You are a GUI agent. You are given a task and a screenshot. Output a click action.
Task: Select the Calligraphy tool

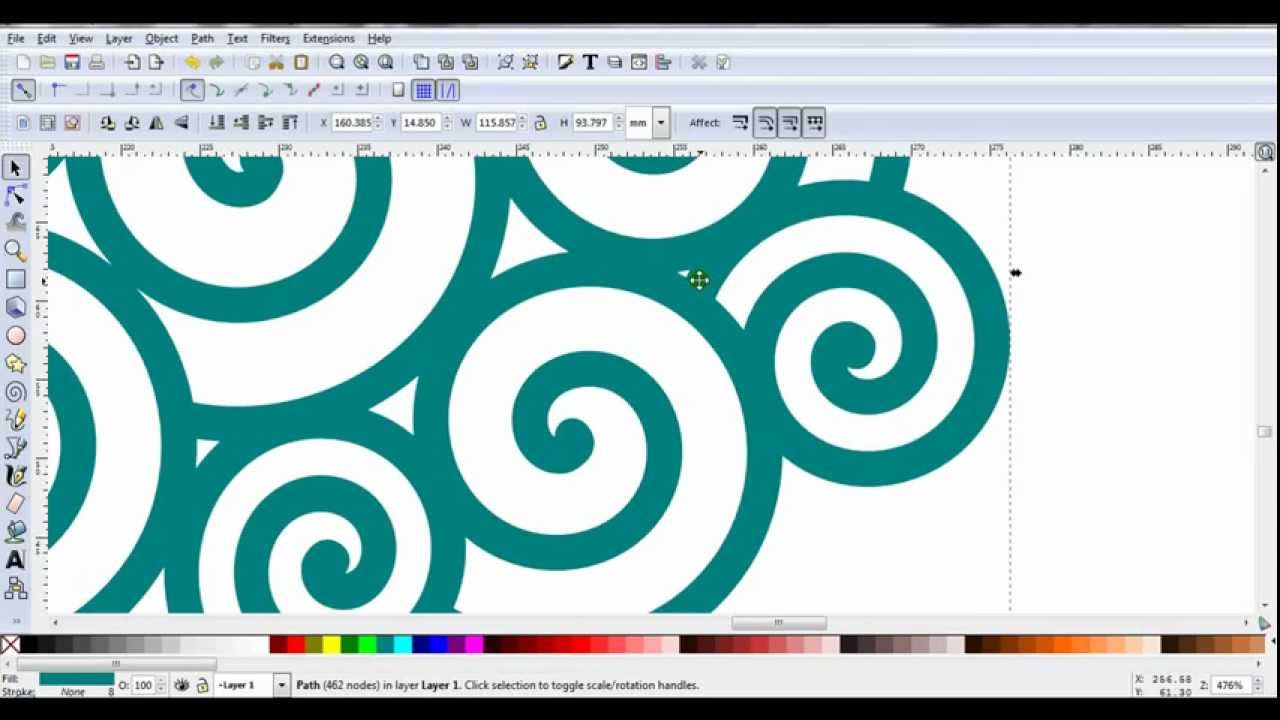tap(15, 476)
